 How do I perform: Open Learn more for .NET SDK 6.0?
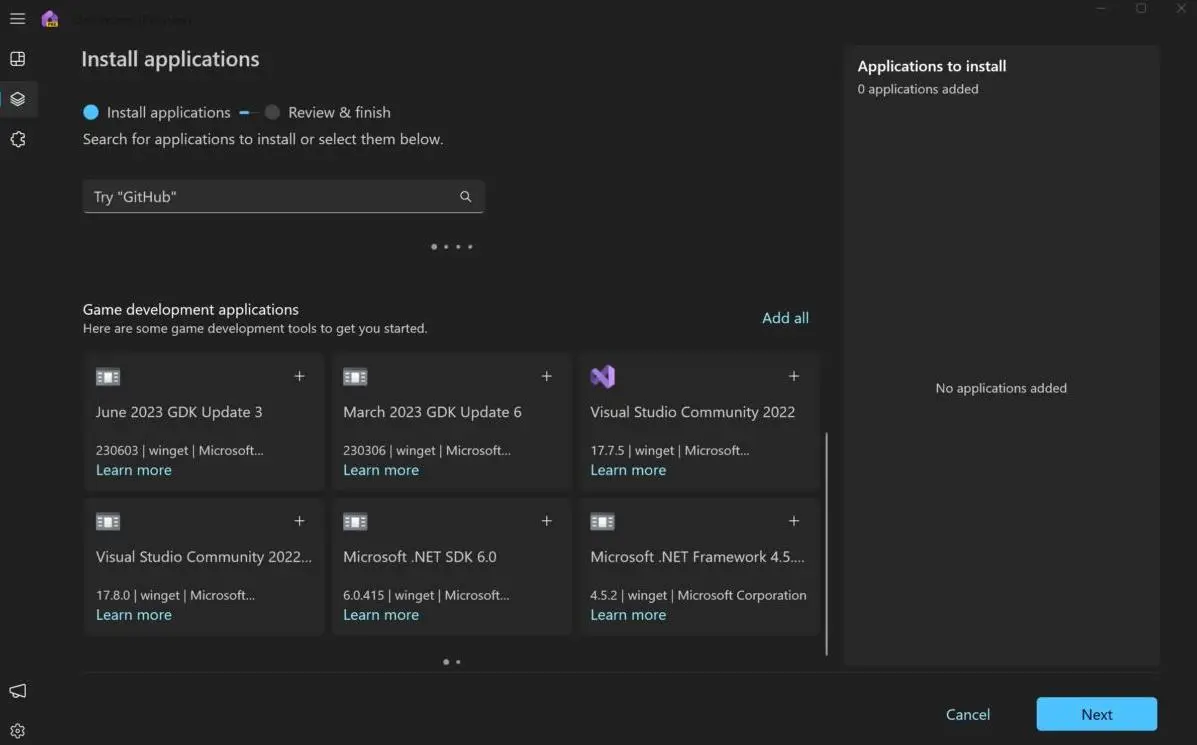381,615
